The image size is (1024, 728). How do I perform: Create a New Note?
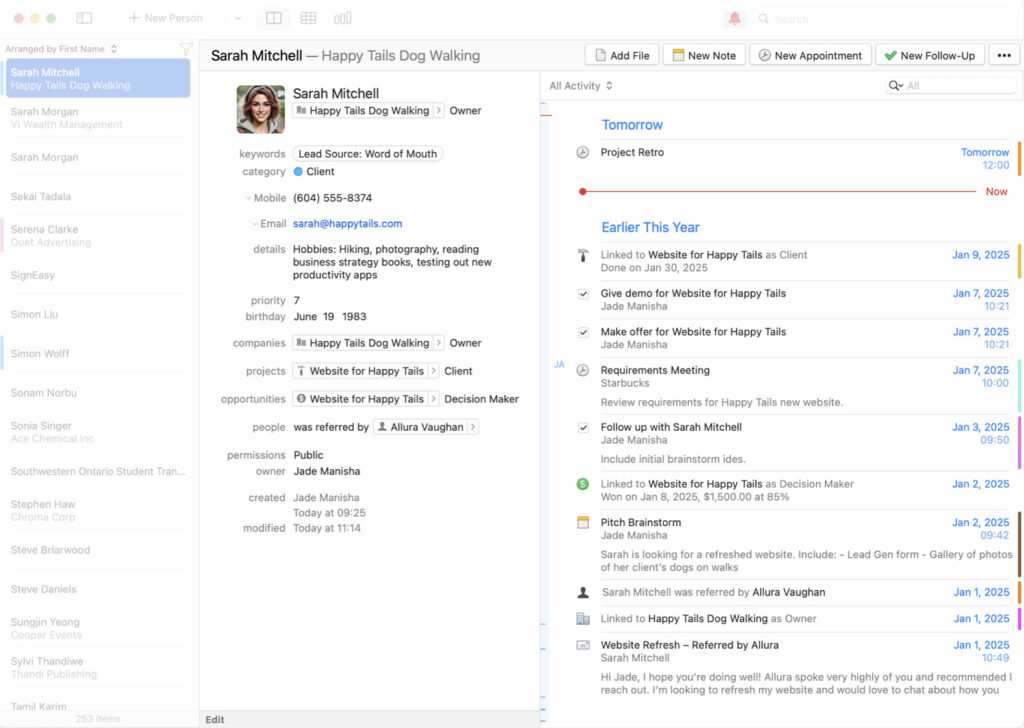point(704,55)
